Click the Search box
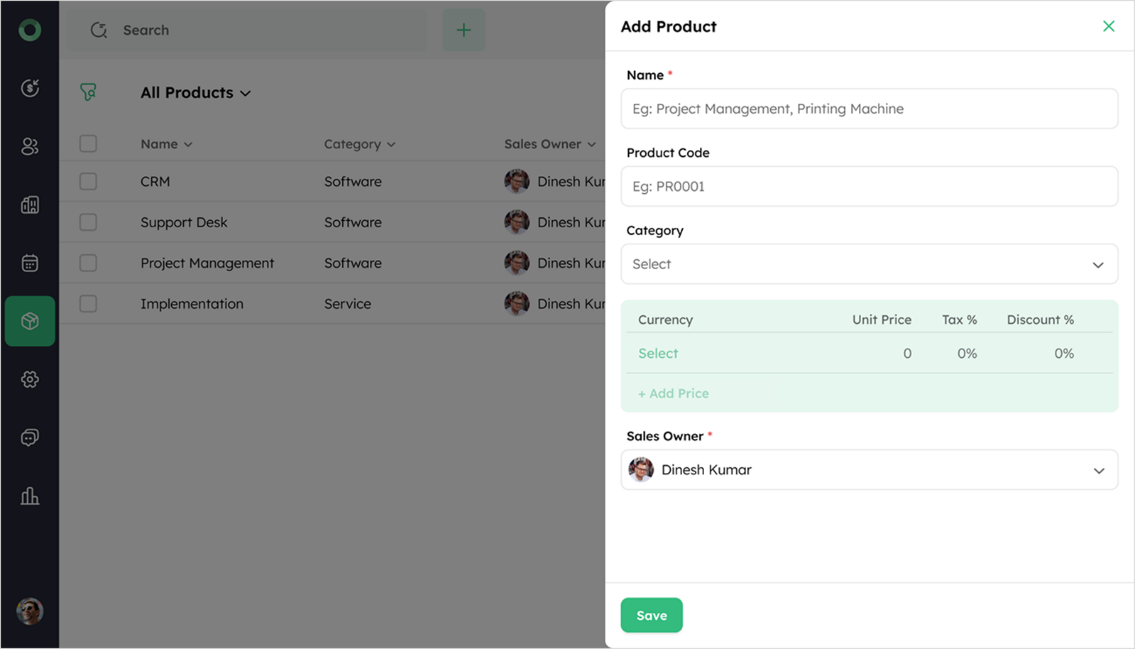Screen dimensions: 1135x649 [247, 30]
